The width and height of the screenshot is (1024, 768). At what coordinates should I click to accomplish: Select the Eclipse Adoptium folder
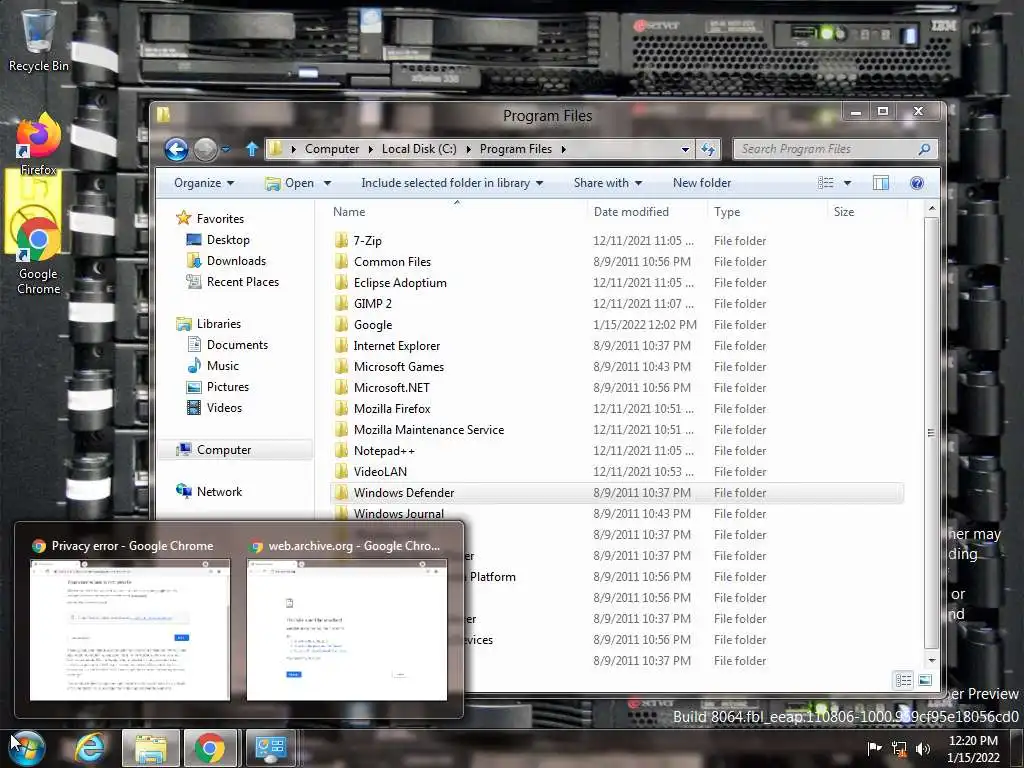coord(400,283)
